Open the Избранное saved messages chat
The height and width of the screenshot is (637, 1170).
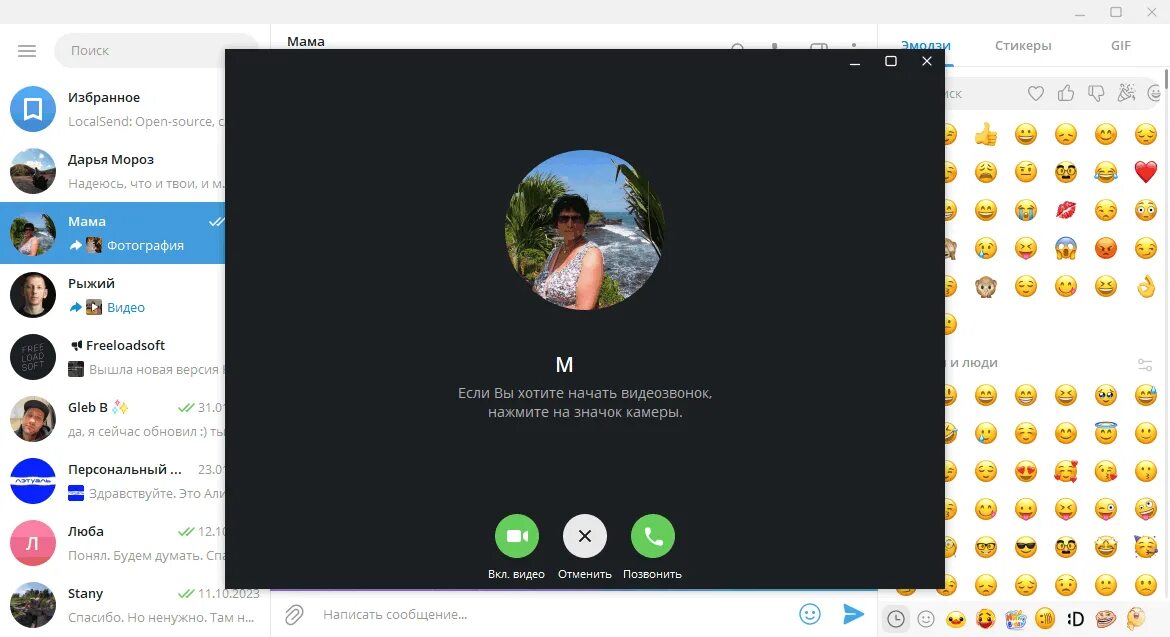coord(113,109)
